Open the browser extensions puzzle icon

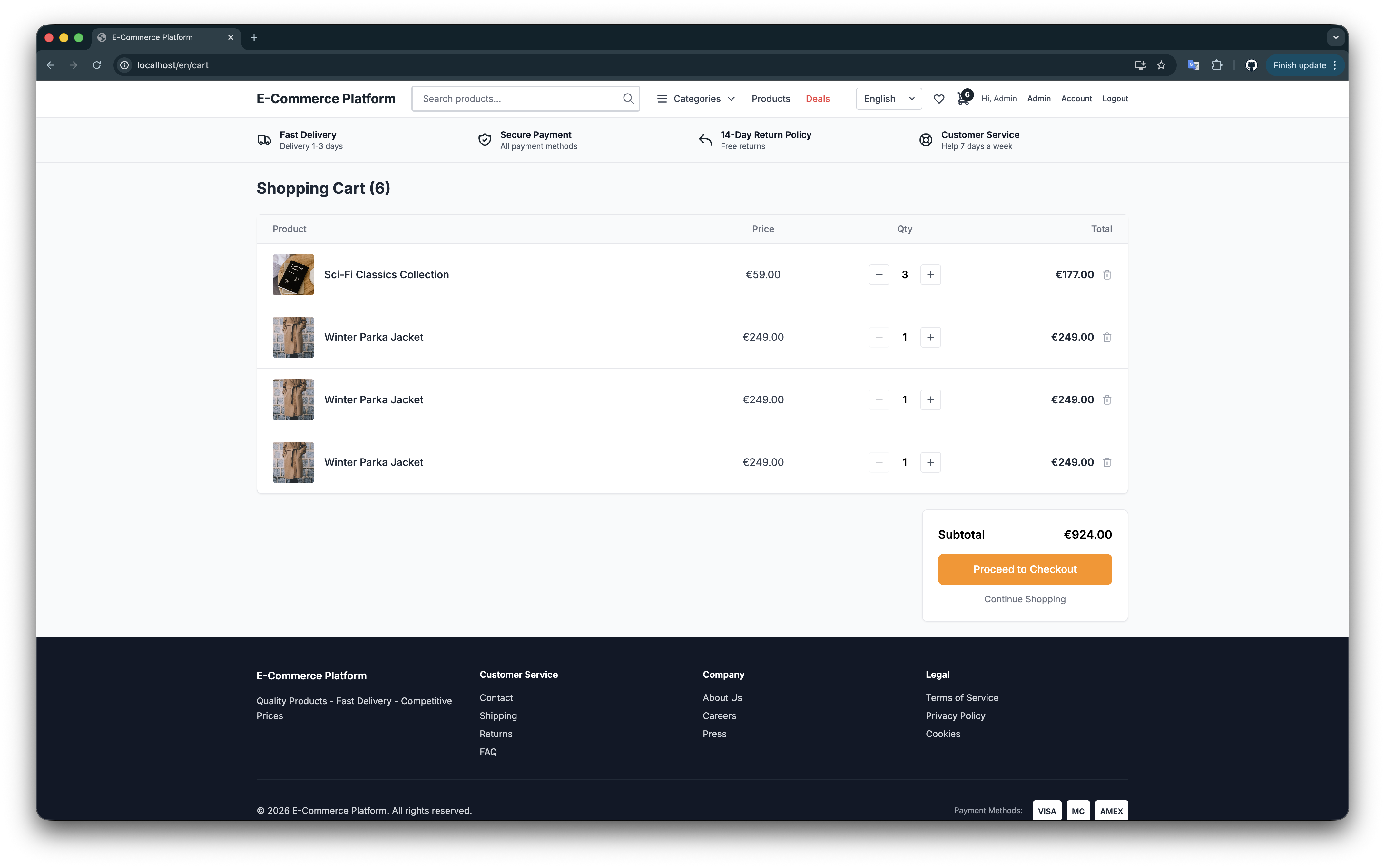coord(1217,65)
